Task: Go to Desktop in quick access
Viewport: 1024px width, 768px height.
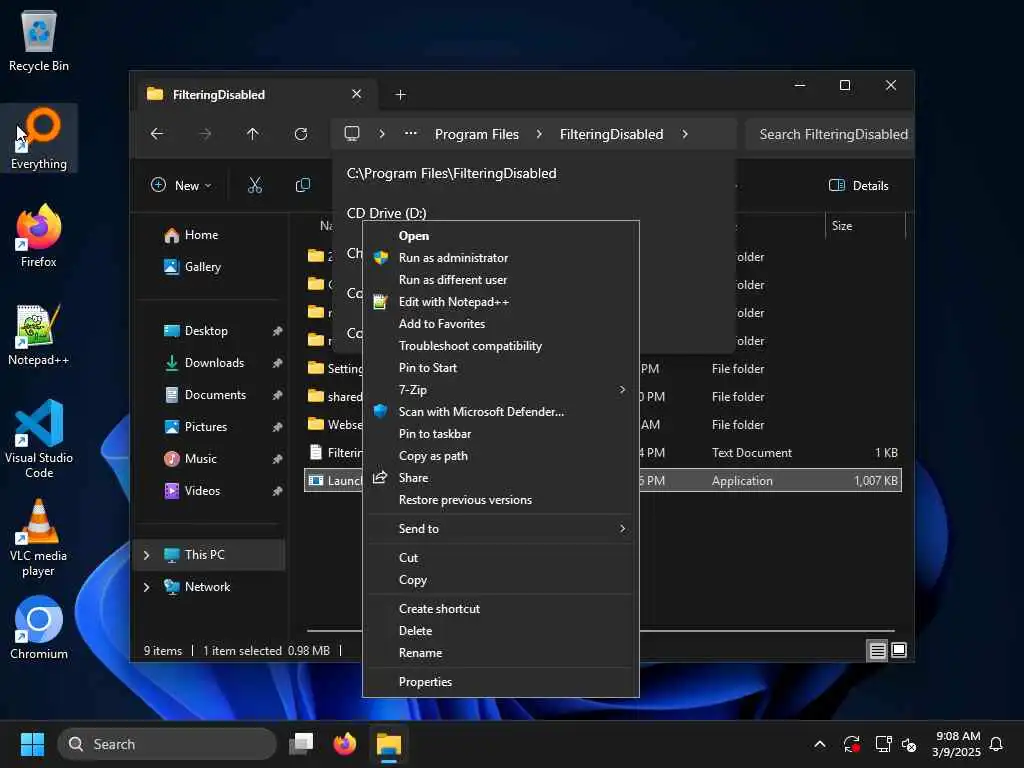Action: [x=196, y=331]
